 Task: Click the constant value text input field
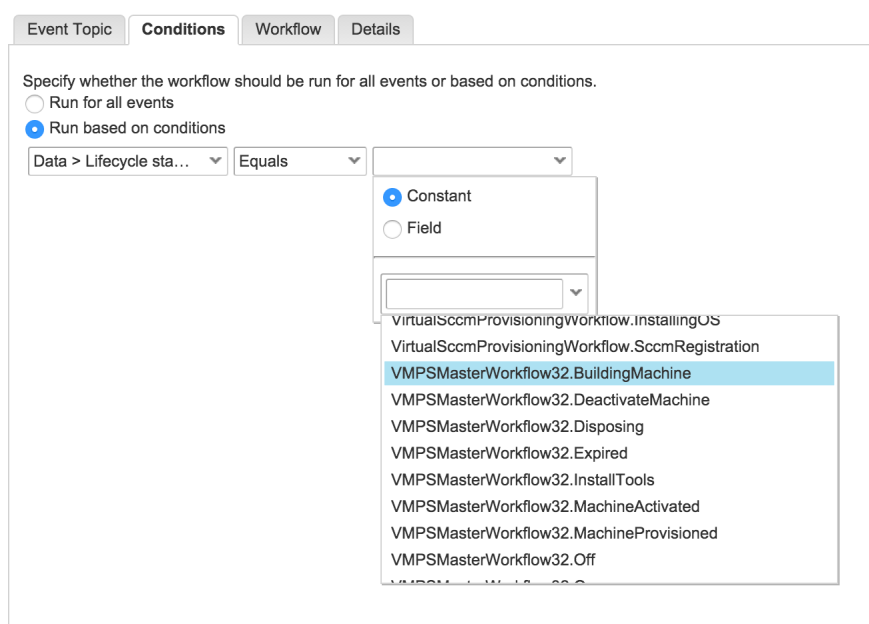474,293
